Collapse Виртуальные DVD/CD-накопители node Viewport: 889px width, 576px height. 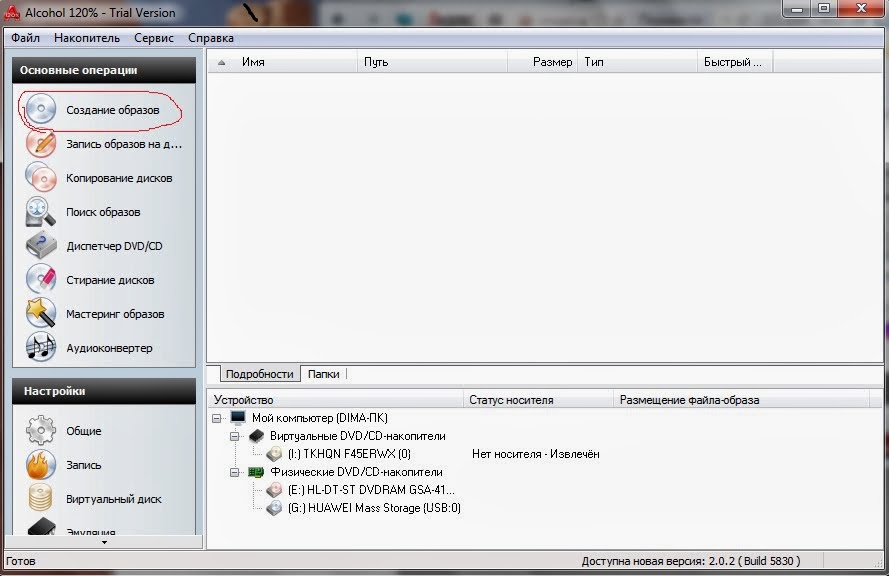tap(234, 437)
